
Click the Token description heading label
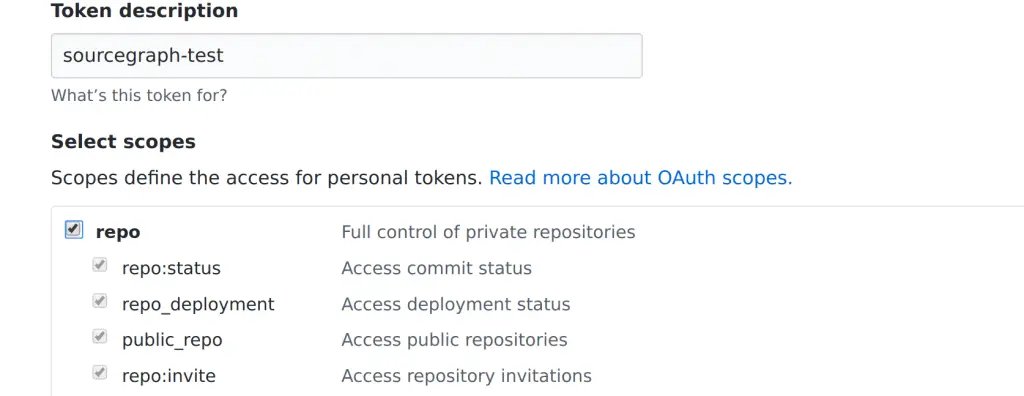(x=144, y=11)
